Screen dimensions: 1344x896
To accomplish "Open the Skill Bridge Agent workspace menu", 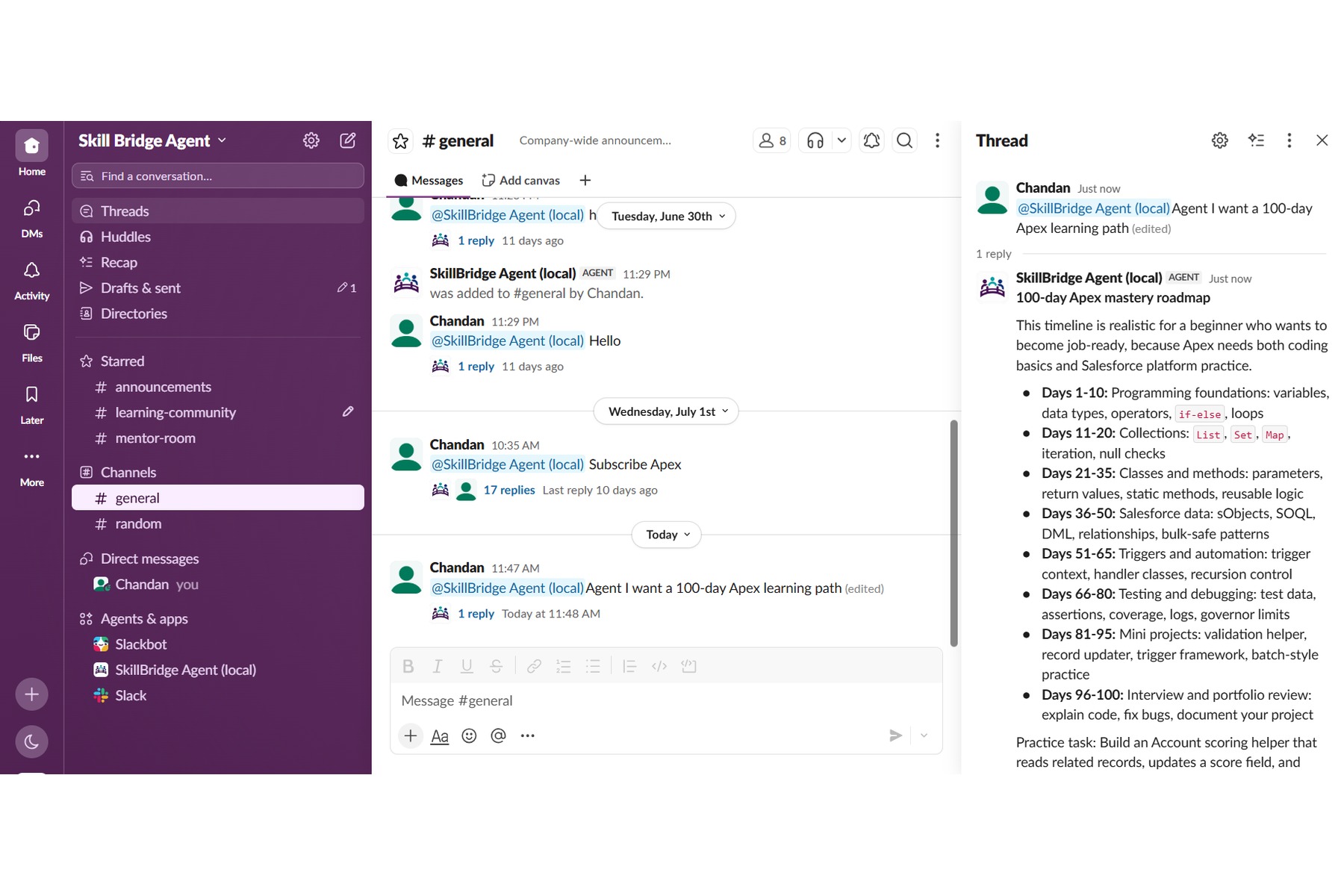I will click(152, 140).
